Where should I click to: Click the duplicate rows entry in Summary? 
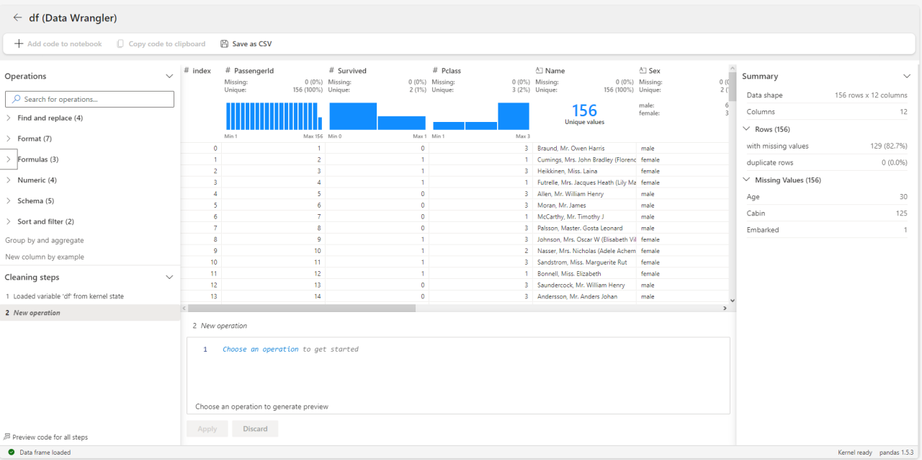coord(827,162)
